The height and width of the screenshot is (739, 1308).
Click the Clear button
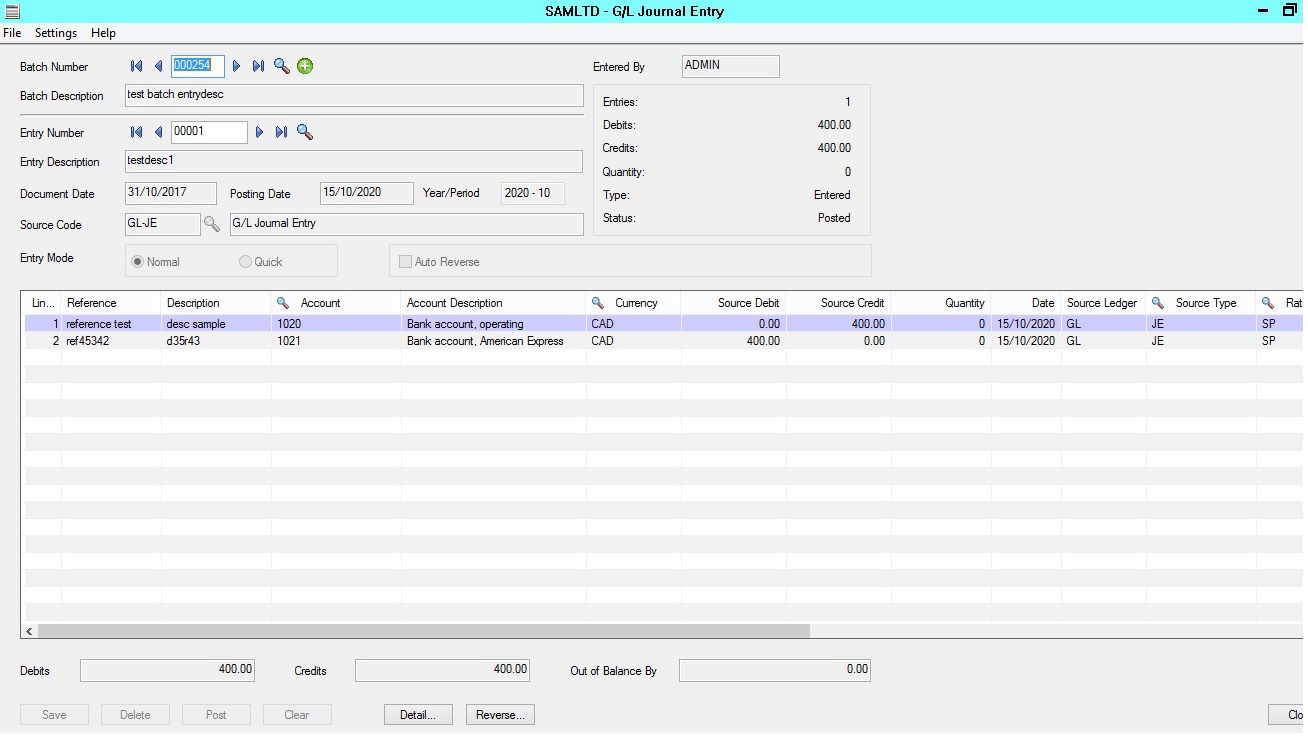click(x=297, y=715)
